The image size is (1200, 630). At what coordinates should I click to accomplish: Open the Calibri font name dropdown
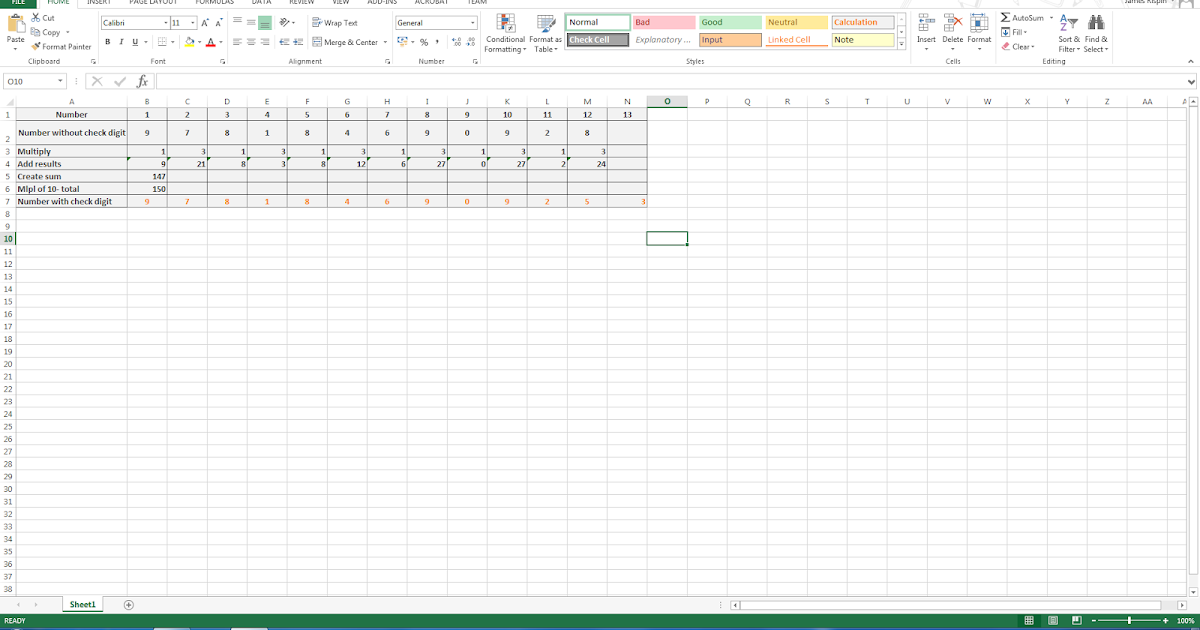(165, 22)
